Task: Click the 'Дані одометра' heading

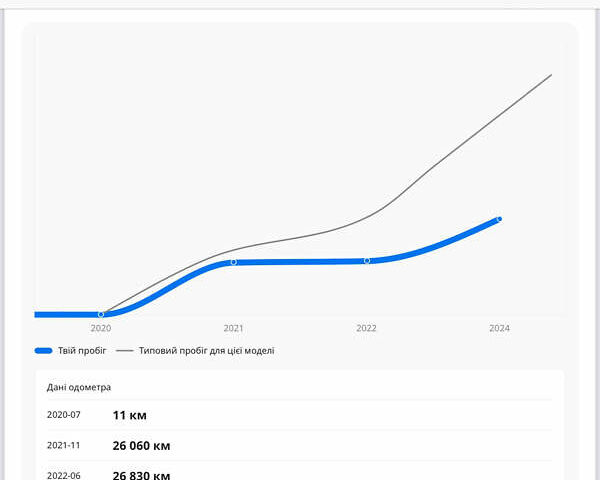Action: [x=79, y=387]
